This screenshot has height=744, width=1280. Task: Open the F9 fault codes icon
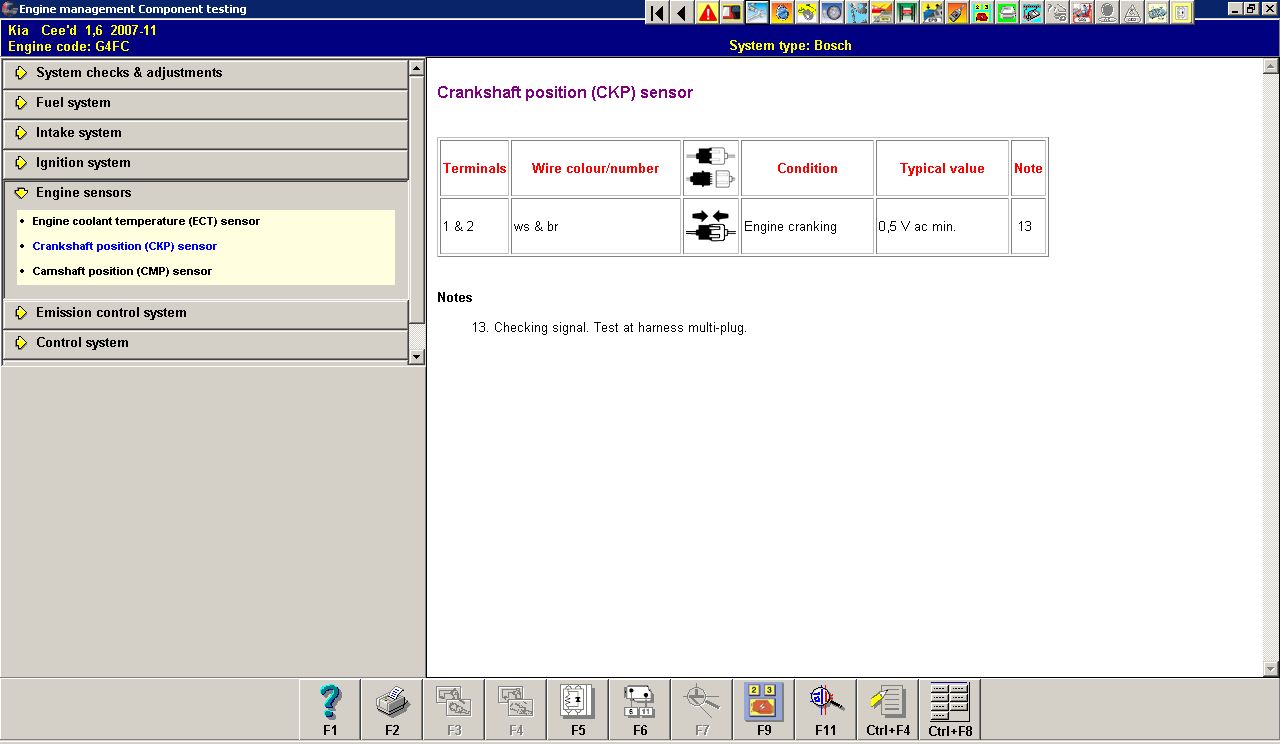click(x=764, y=709)
